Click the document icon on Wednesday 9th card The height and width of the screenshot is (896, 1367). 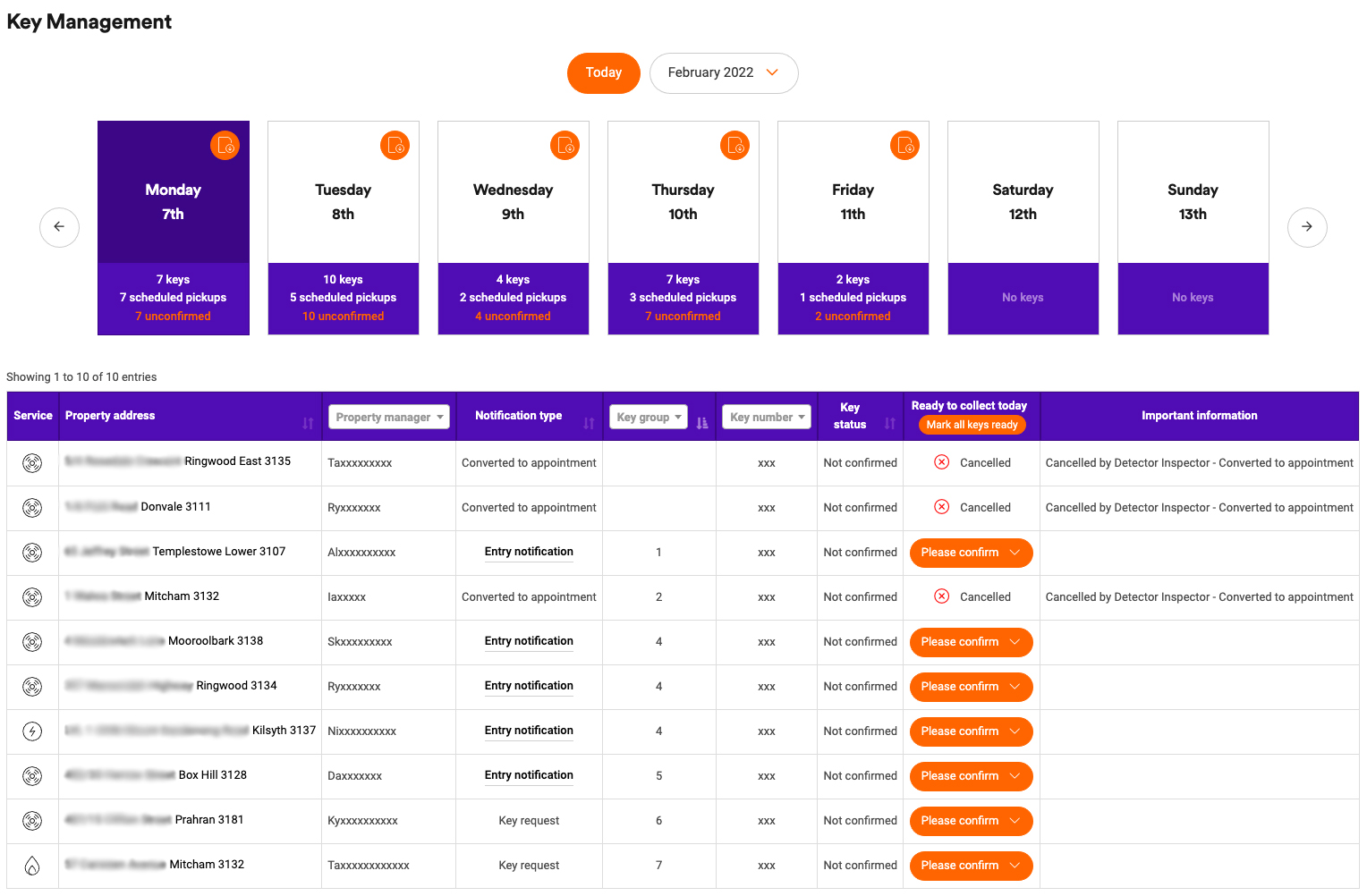pos(565,145)
